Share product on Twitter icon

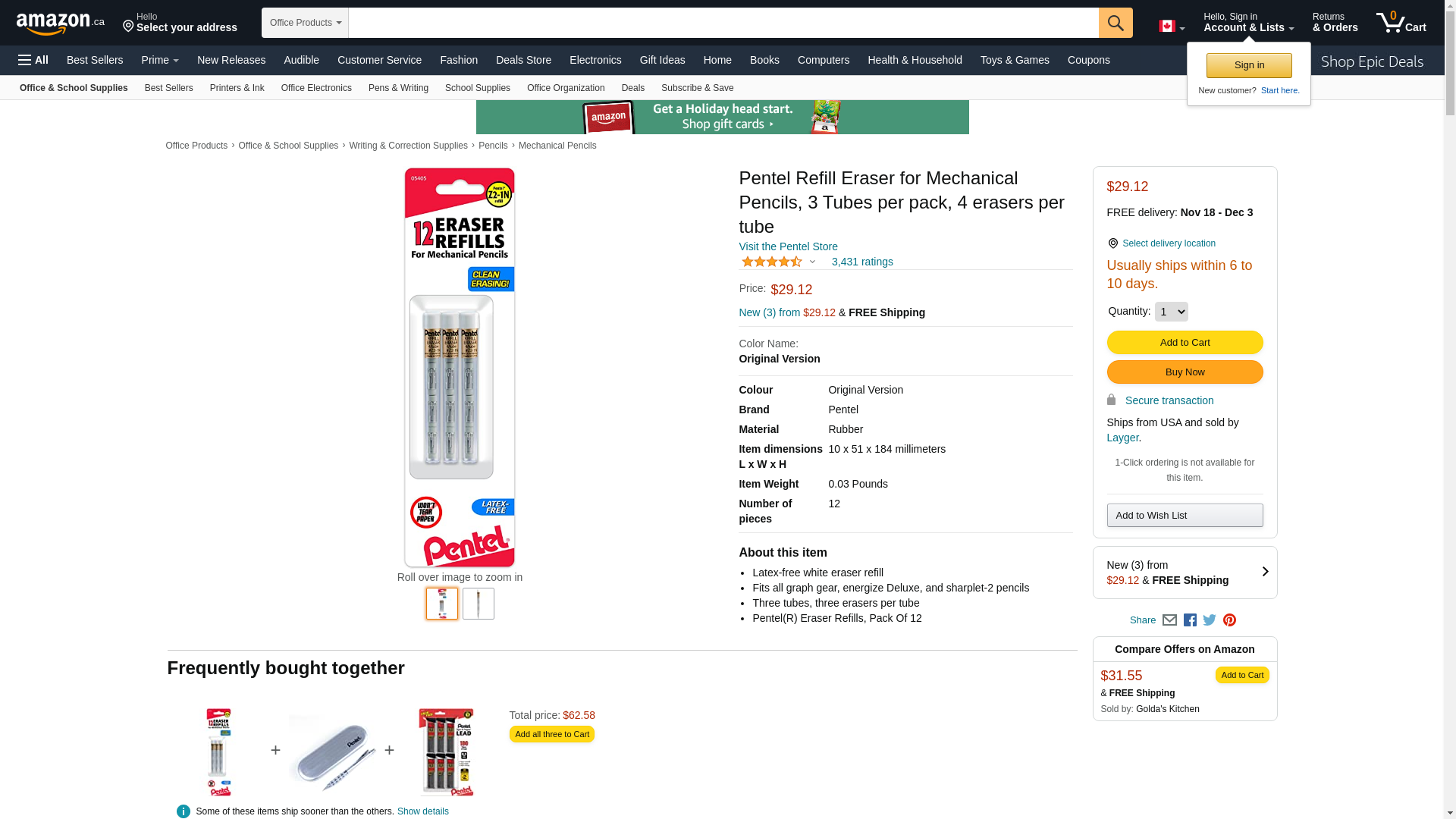click(1210, 620)
